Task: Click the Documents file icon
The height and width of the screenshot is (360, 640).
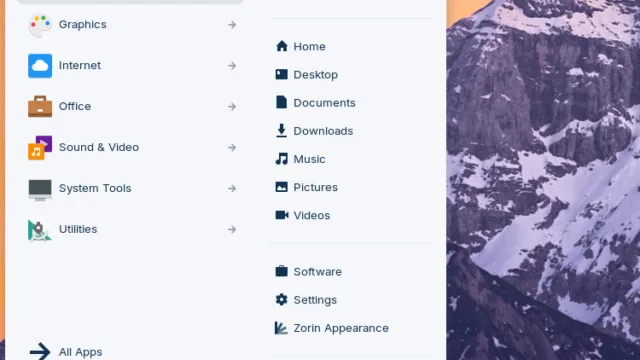Action: pos(281,102)
